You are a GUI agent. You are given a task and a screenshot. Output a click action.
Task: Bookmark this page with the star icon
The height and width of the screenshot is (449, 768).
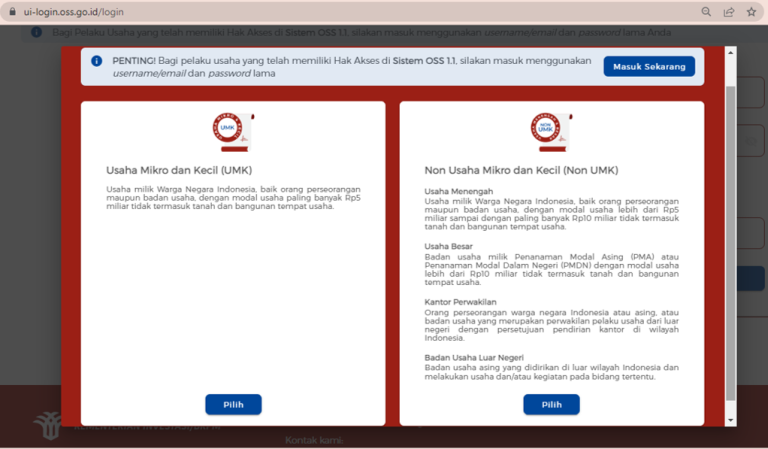[751, 11]
